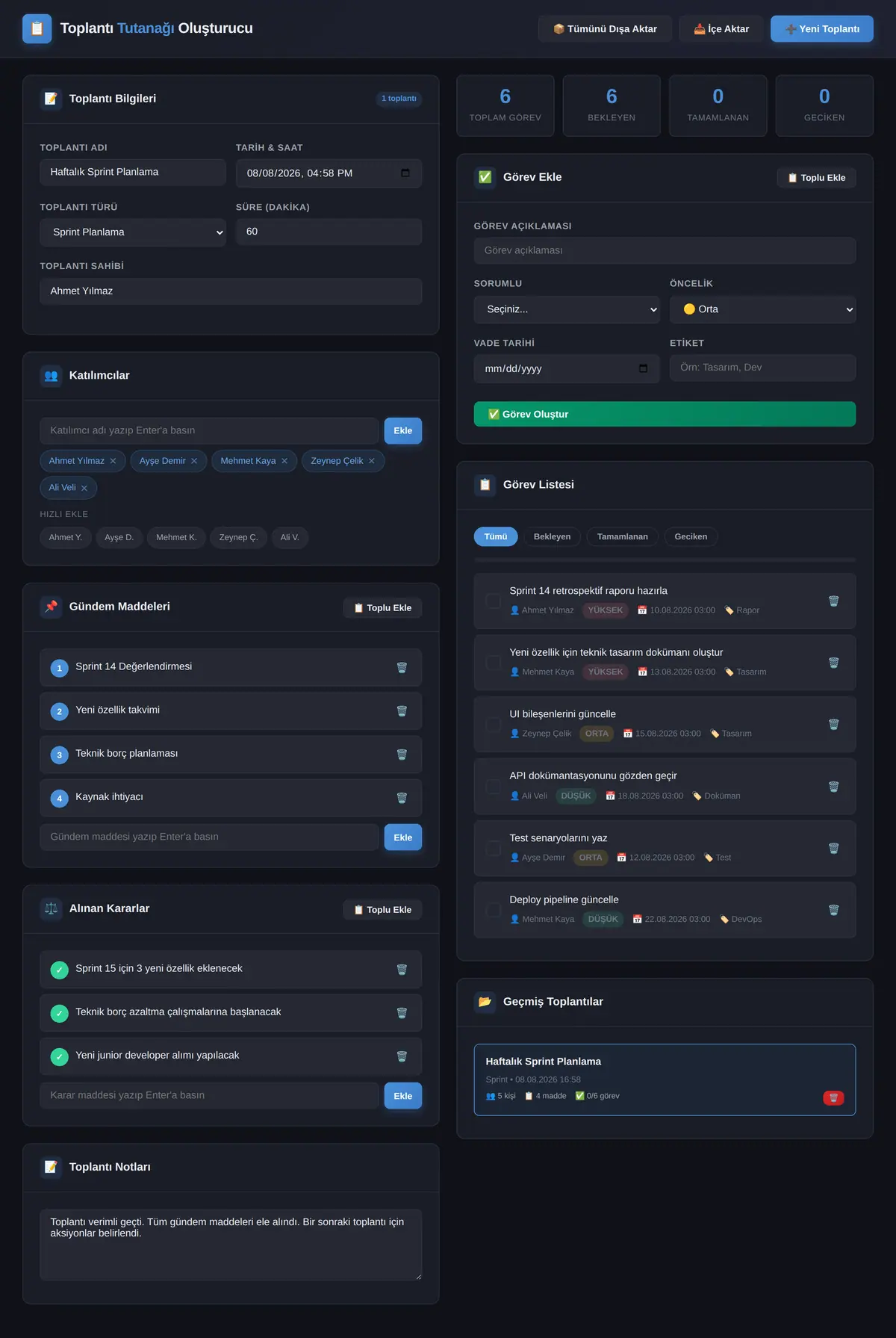896x1338 pixels.
Task: Filter task list by Bekleyen
Action: pos(552,536)
